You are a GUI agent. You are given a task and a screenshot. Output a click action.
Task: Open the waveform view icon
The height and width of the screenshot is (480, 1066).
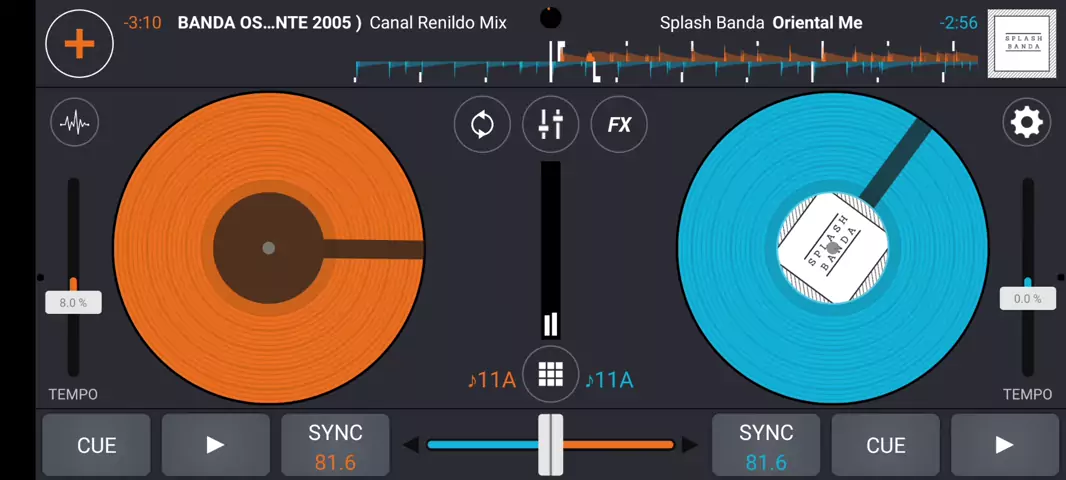74,123
